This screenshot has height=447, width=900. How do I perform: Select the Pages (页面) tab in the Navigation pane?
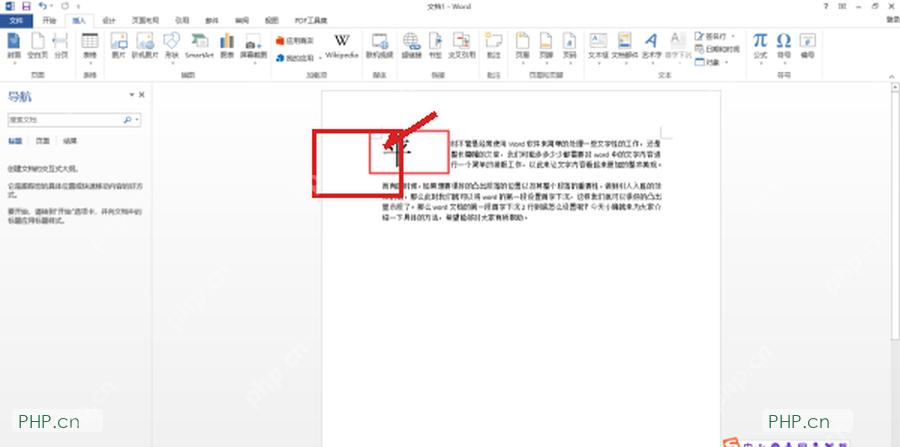pyautogui.click(x=42, y=141)
